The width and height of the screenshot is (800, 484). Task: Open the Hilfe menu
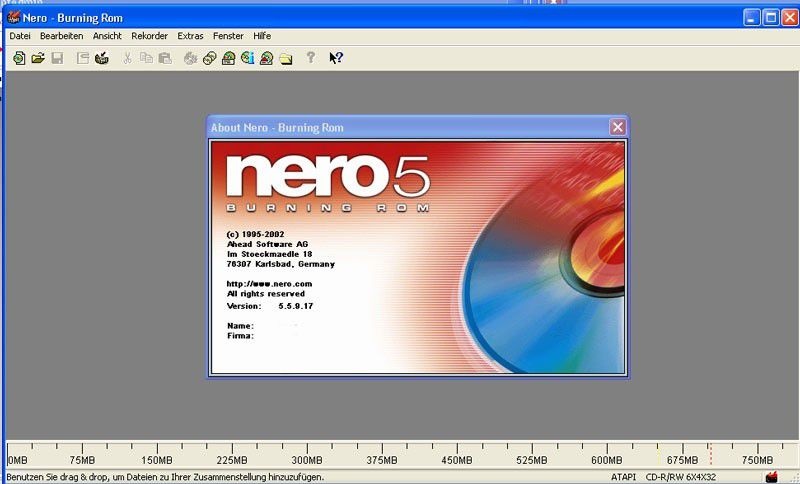click(x=262, y=36)
